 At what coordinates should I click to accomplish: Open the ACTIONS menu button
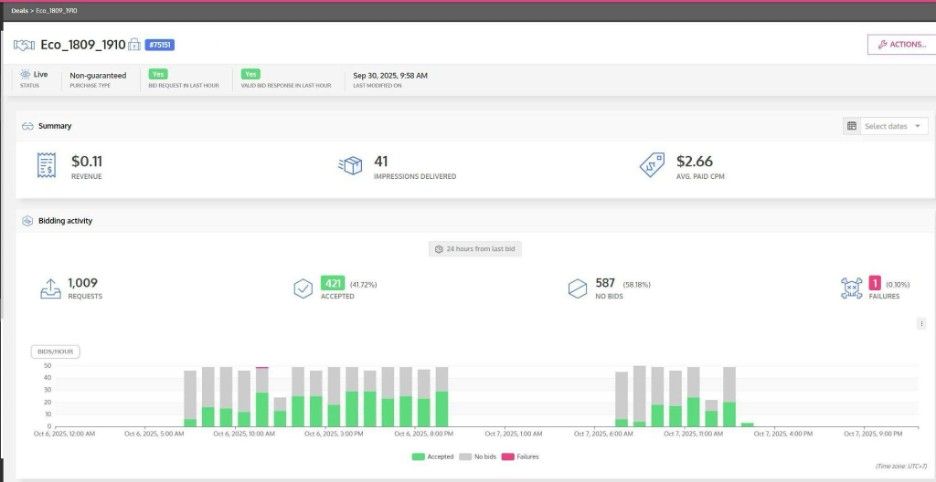pyautogui.click(x=902, y=44)
